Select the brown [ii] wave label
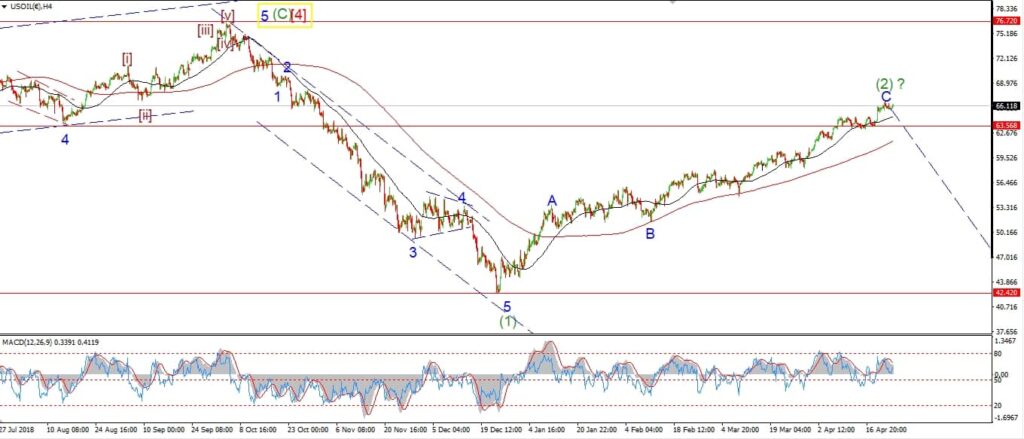 145,116
